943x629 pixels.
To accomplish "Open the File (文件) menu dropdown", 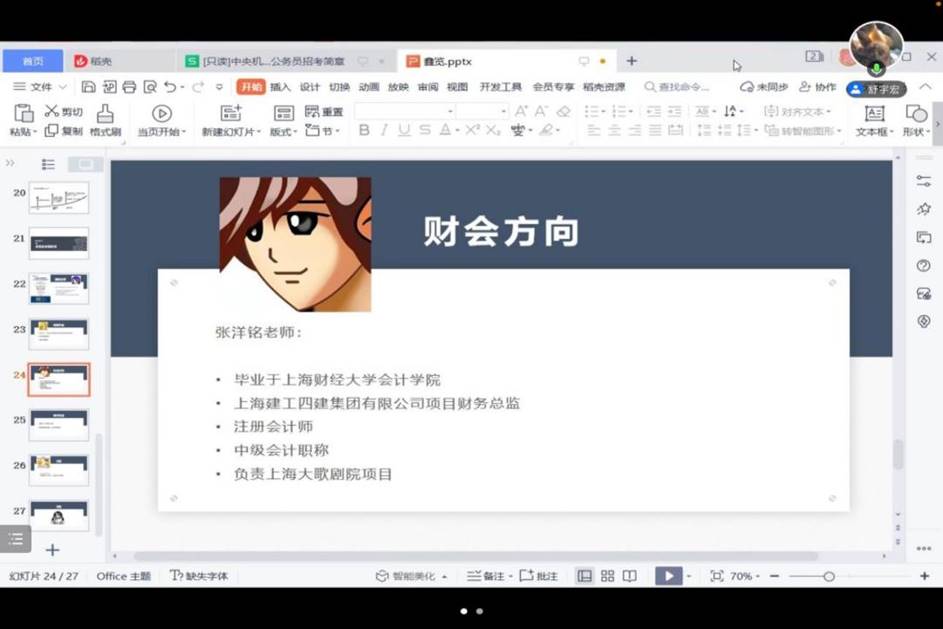I will [35, 87].
